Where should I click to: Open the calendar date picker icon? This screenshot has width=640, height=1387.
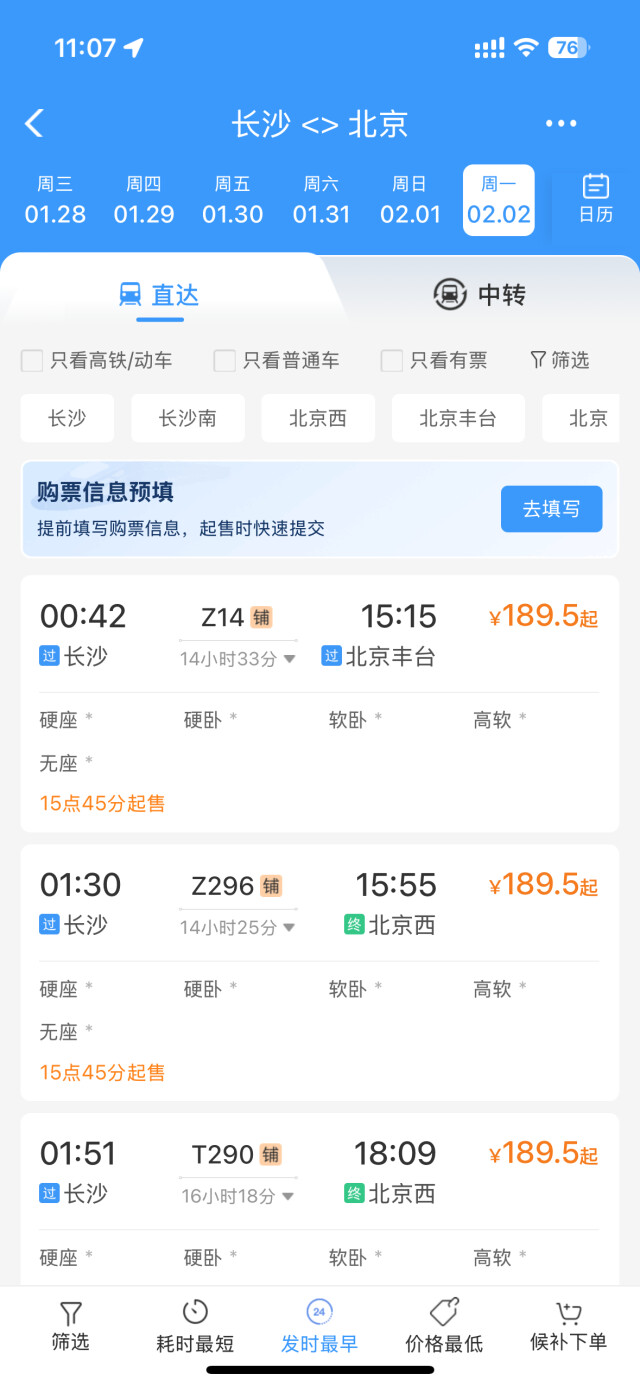pos(596,187)
